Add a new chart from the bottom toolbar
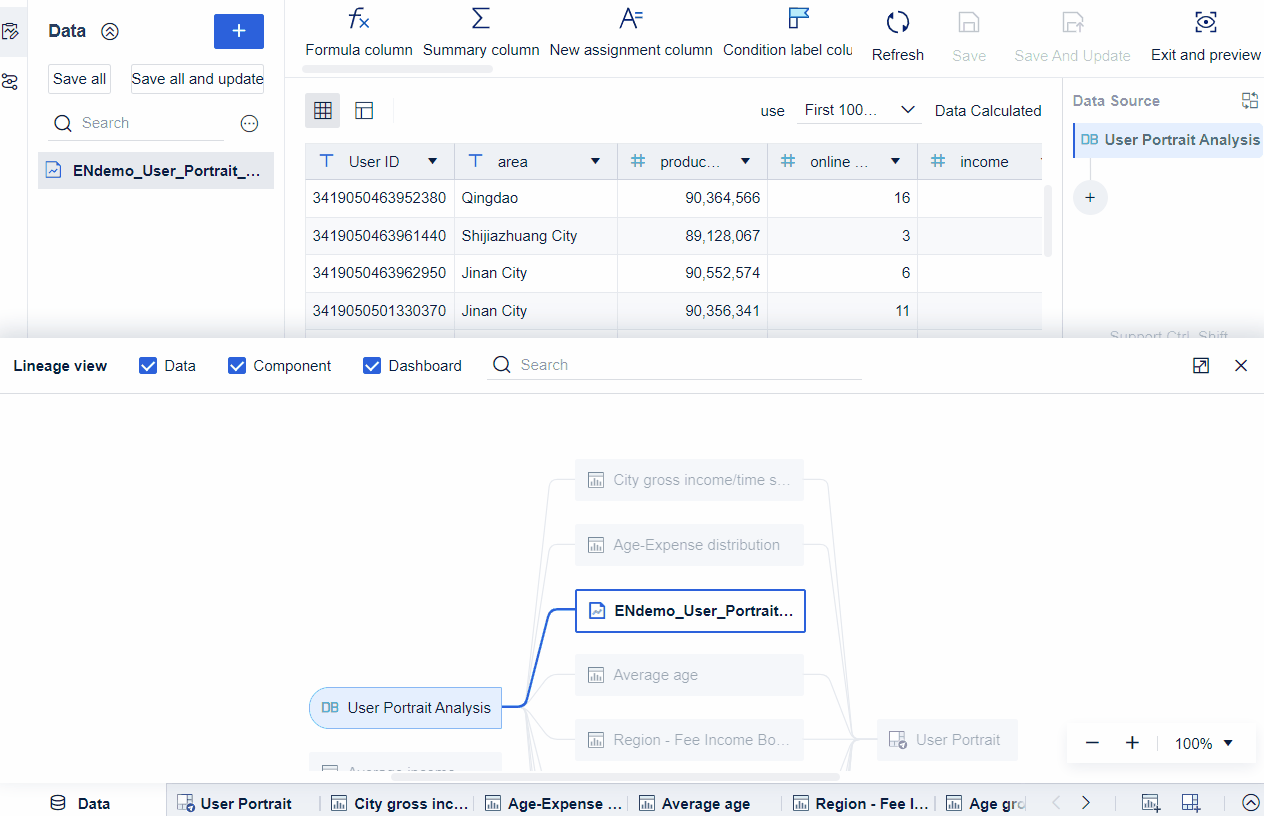1264x816 pixels. coord(1149,802)
